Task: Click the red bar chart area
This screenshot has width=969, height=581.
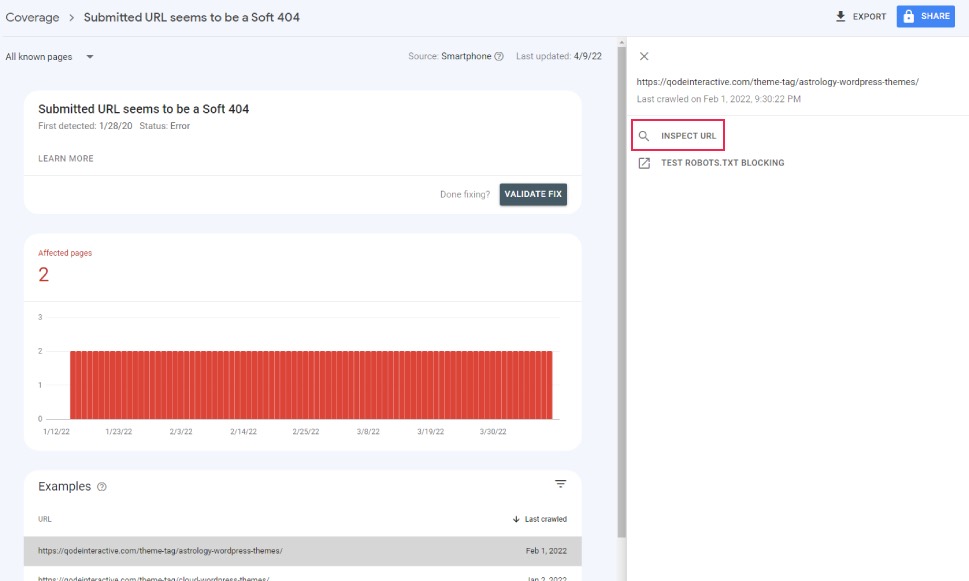Action: pos(310,385)
